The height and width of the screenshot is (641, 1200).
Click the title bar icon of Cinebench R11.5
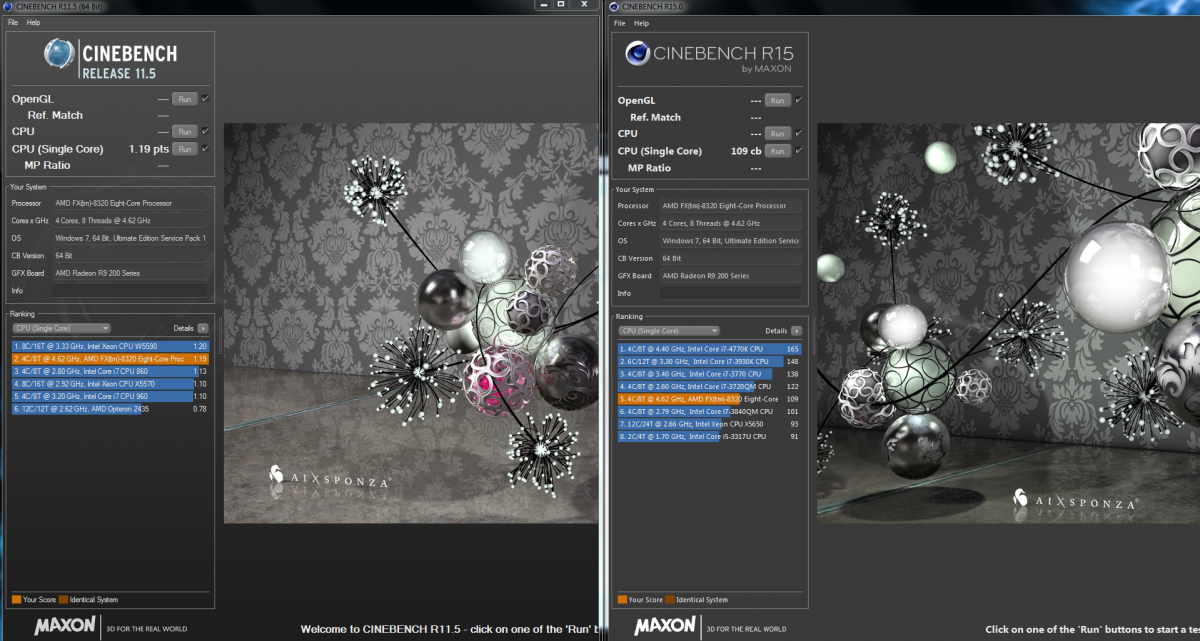(9, 6)
